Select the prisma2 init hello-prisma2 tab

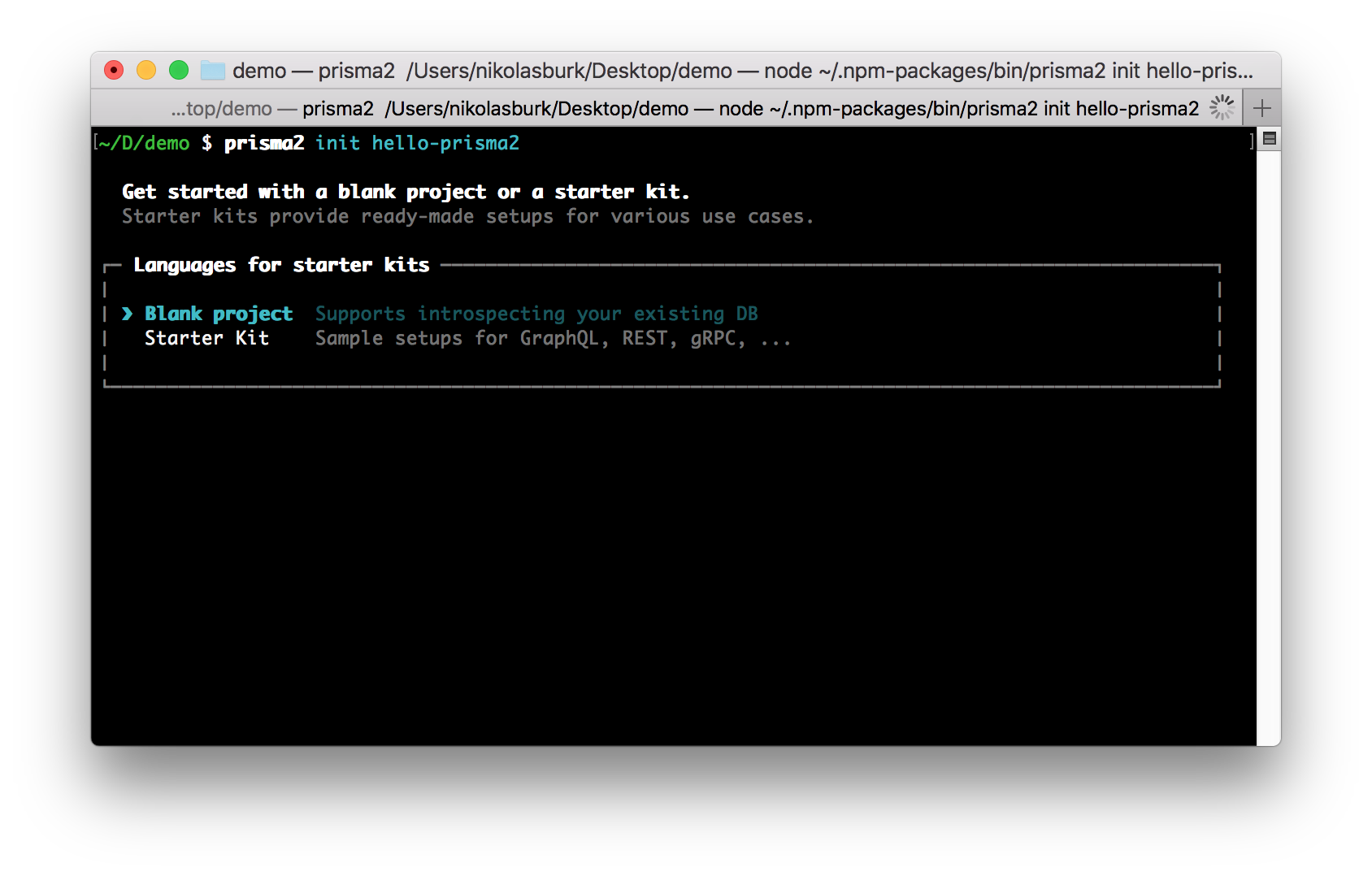tap(666, 108)
